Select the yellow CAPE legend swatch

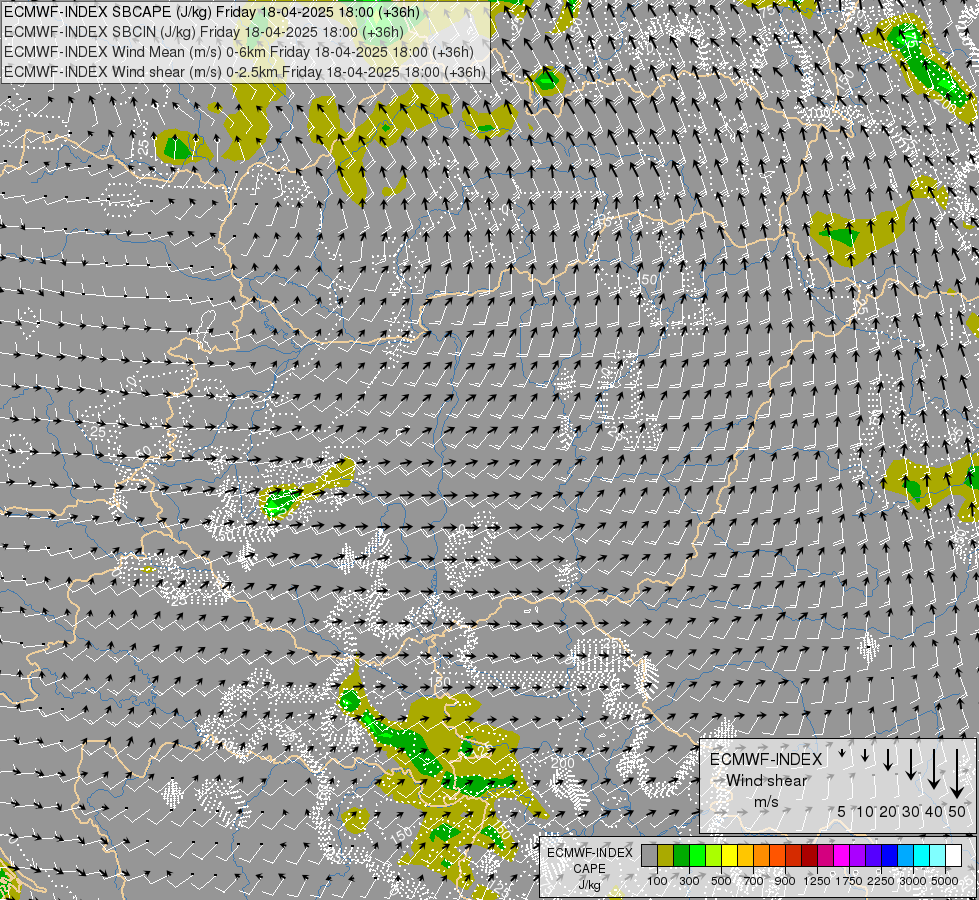click(729, 856)
